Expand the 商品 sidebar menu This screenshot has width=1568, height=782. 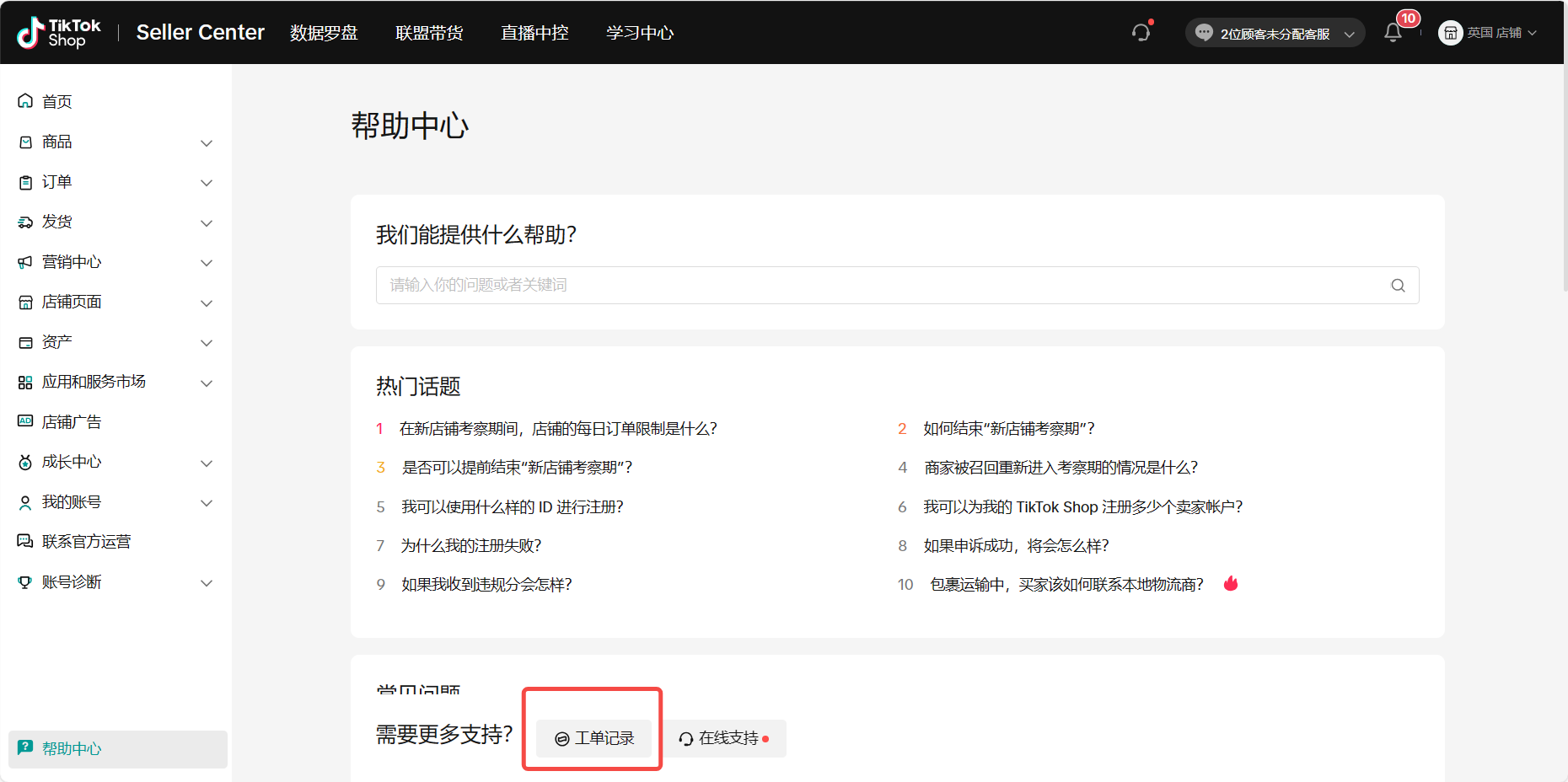pyautogui.click(x=206, y=142)
